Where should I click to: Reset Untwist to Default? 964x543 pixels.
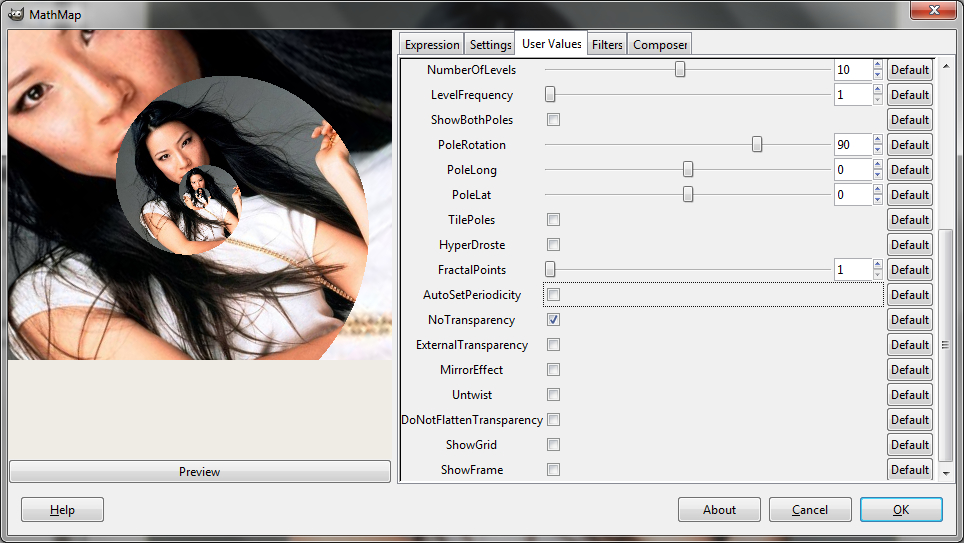point(909,395)
